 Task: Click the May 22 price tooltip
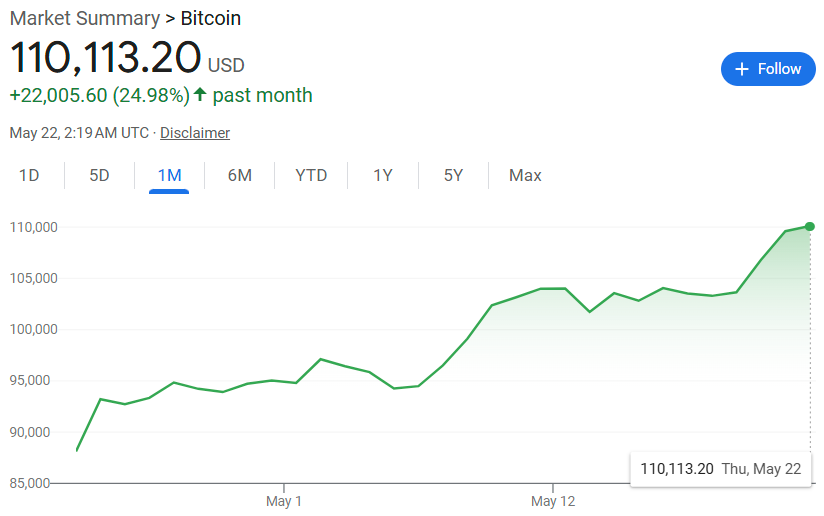click(x=720, y=468)
